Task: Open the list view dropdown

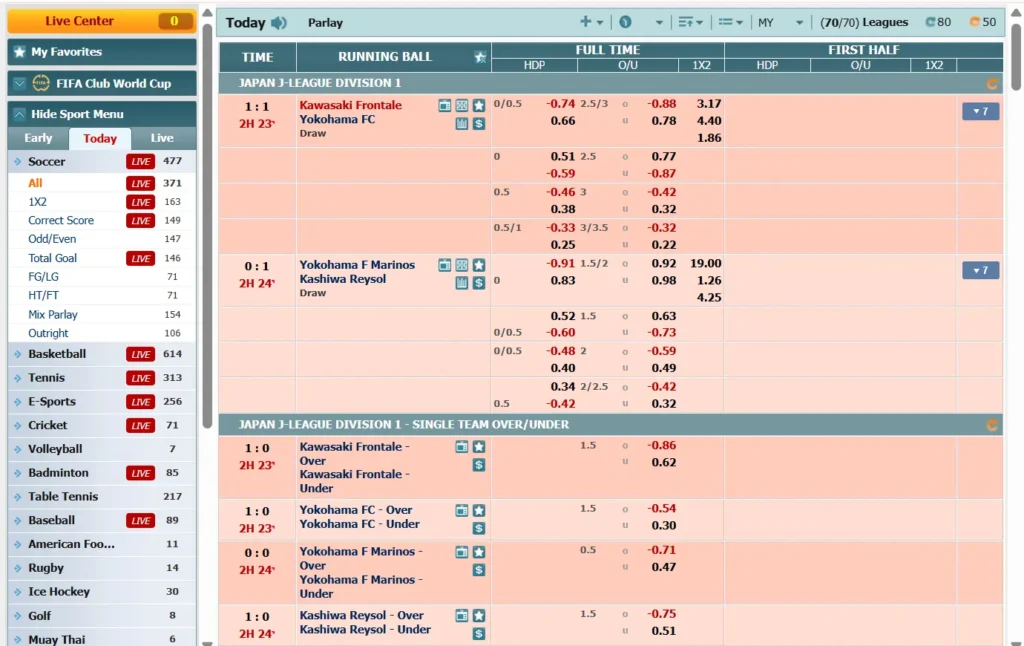Action: tap(731, 22)
